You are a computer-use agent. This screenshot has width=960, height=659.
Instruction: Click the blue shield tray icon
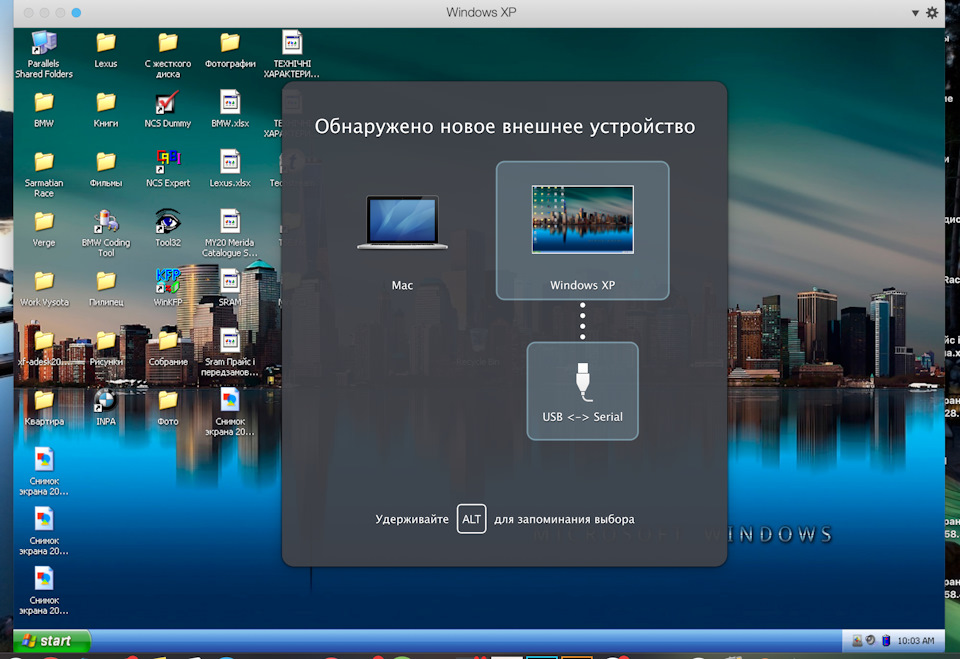point(885,641)
